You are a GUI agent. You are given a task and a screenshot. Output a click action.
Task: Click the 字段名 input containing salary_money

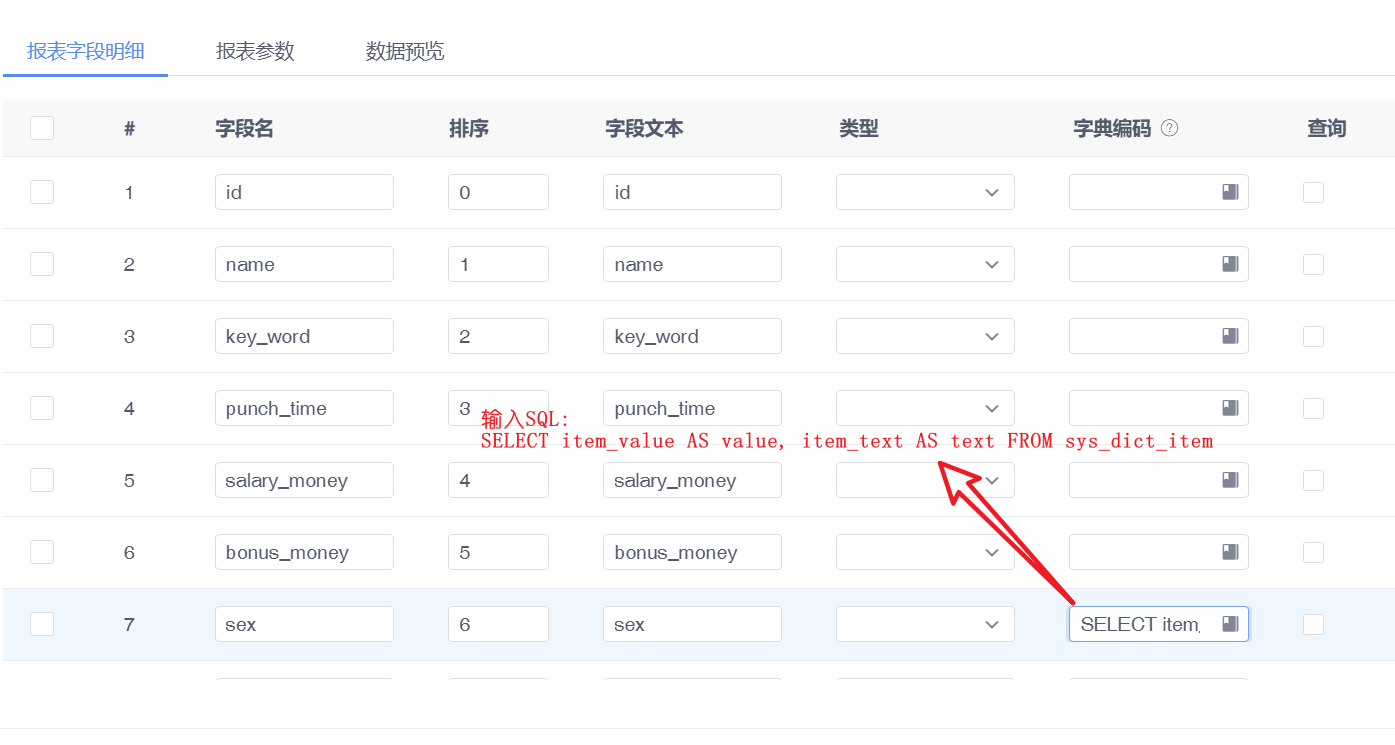coord(304,480)
